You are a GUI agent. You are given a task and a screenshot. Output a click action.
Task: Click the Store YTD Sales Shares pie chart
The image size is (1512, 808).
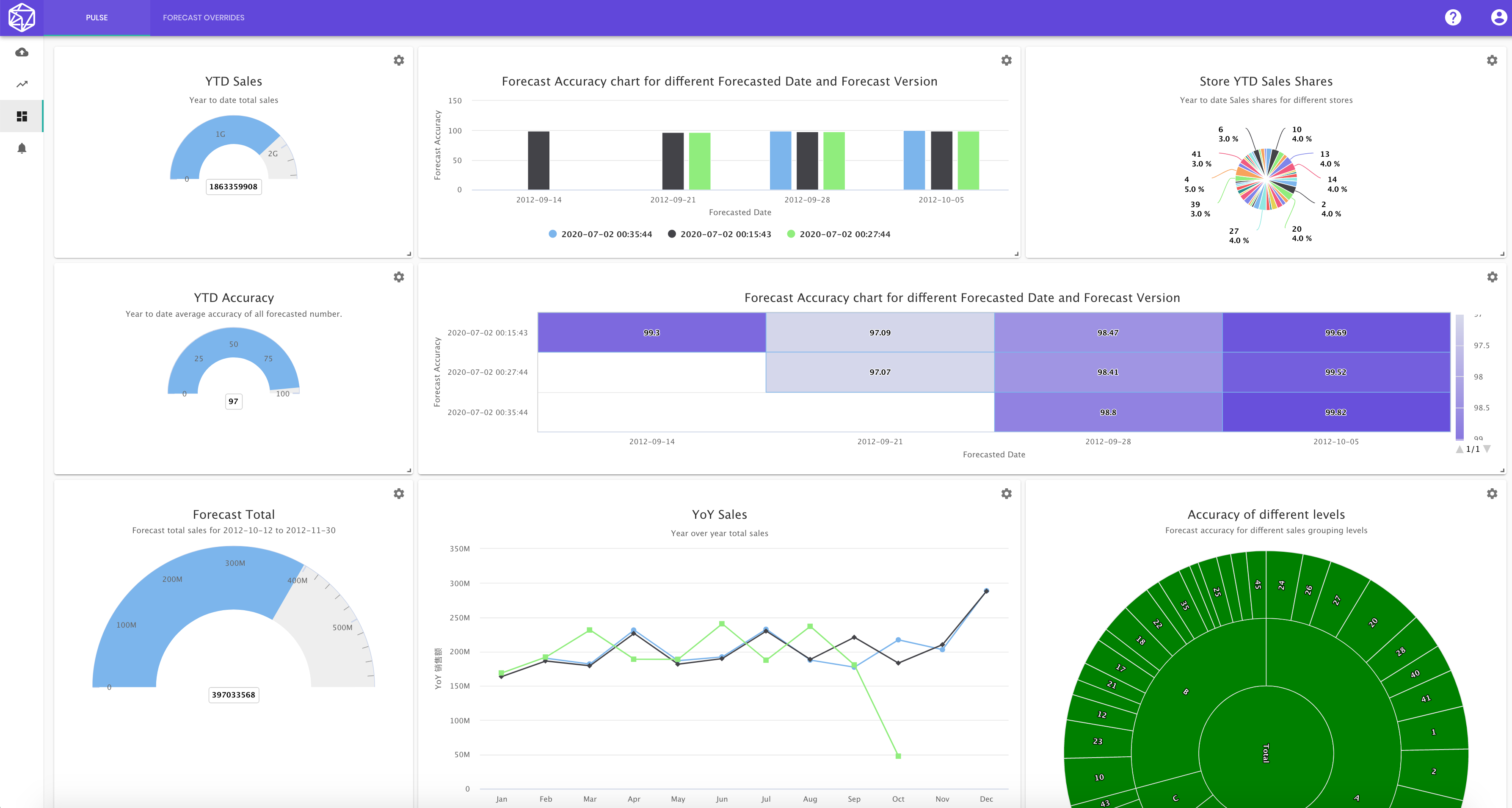(x=1266, y=179)
